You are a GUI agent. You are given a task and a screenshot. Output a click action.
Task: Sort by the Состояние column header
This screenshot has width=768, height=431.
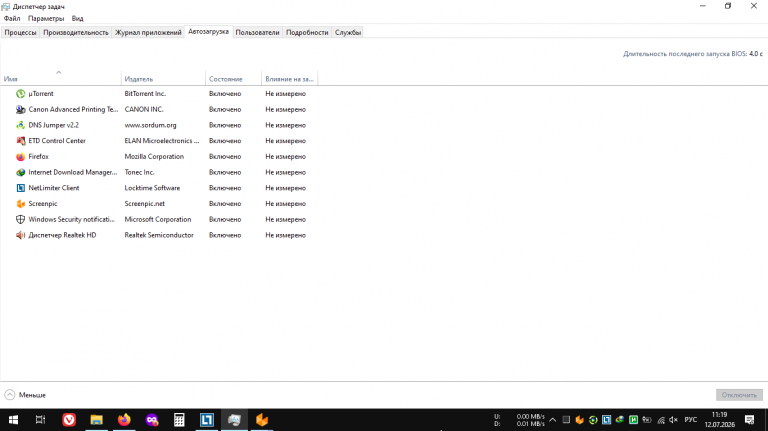tap(233, 78)
